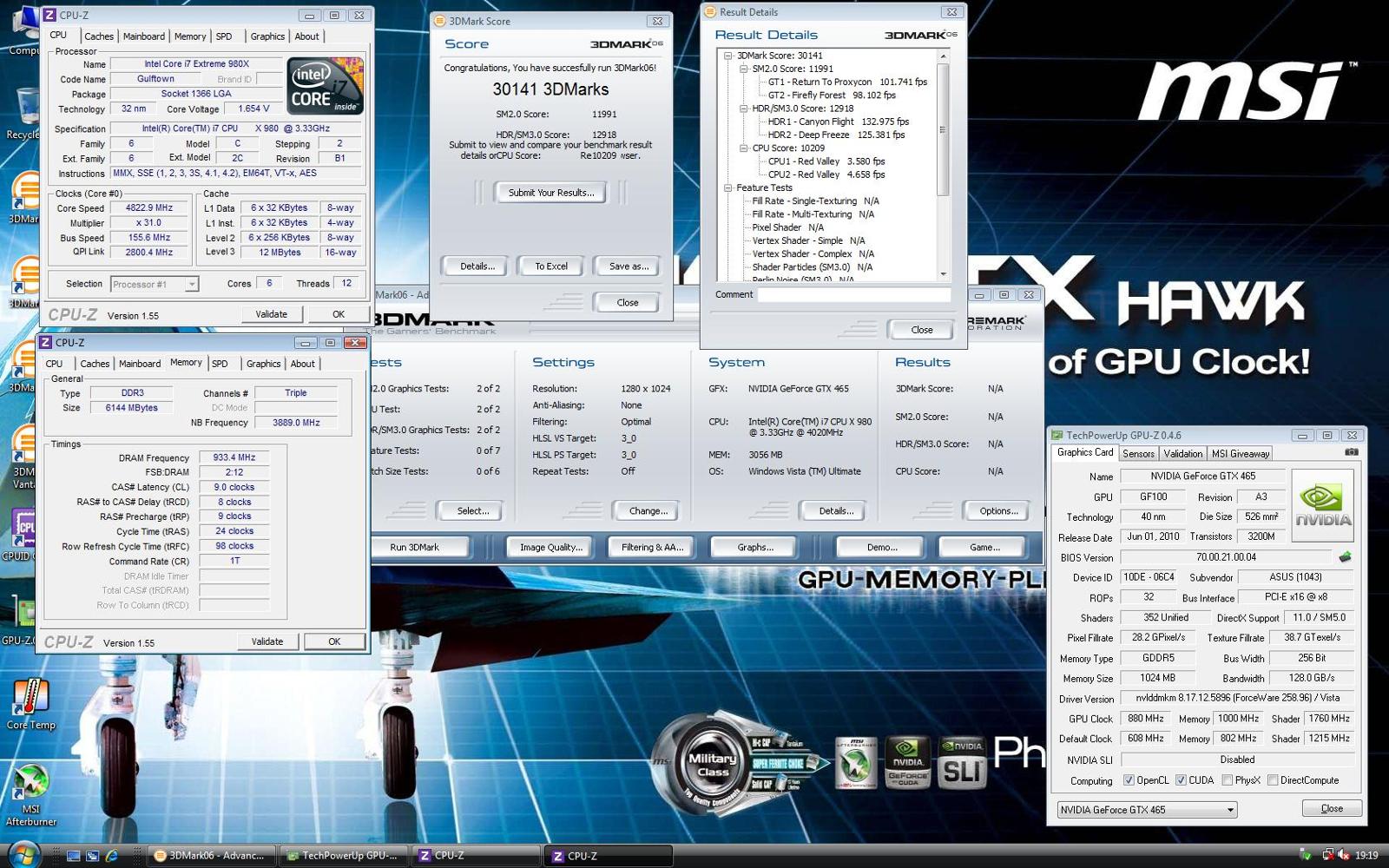Click the Intel Core i7 logo in CPU-Z
Screen dimensions: 1389x868
pos(326,86)
